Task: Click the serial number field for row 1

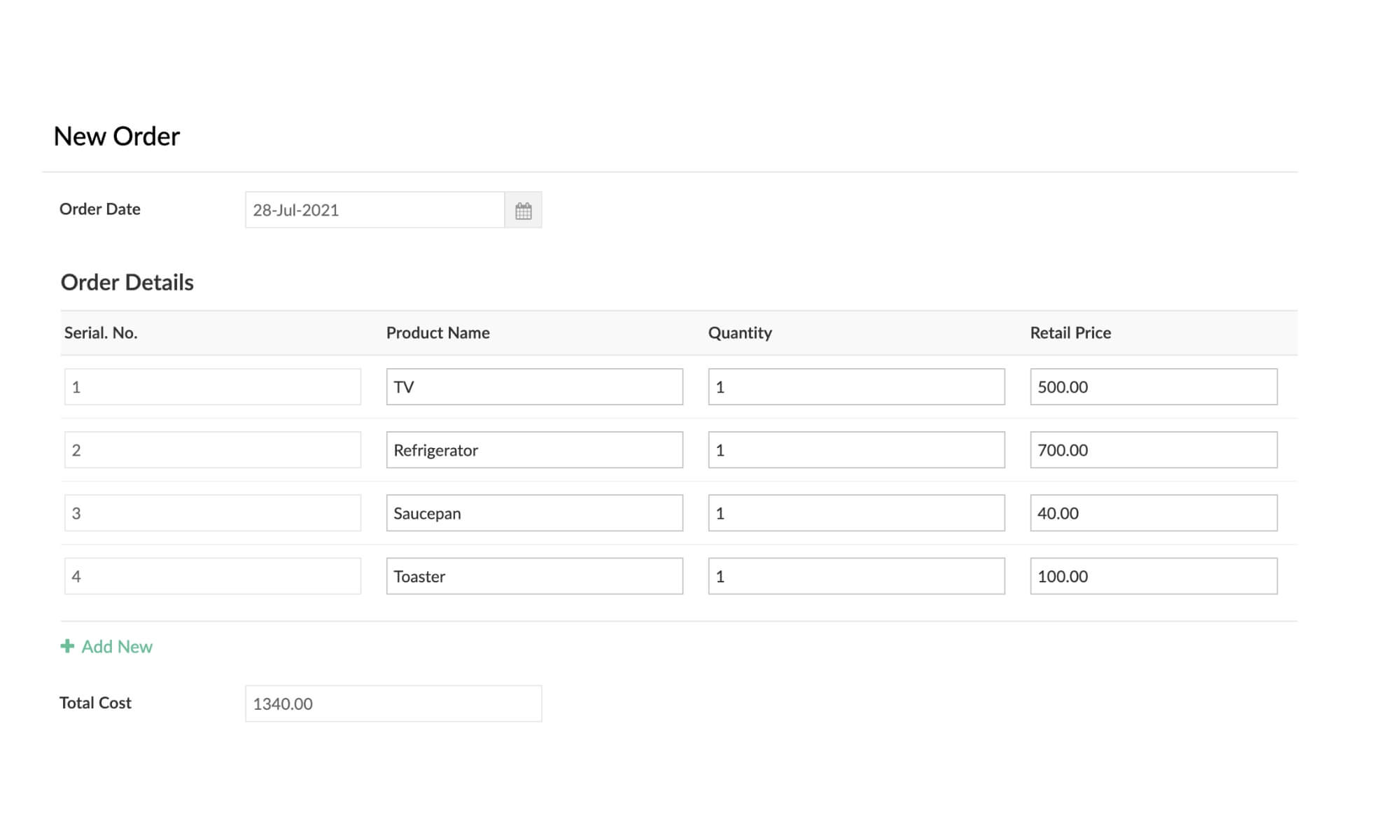Action: [x=212, y=386]
